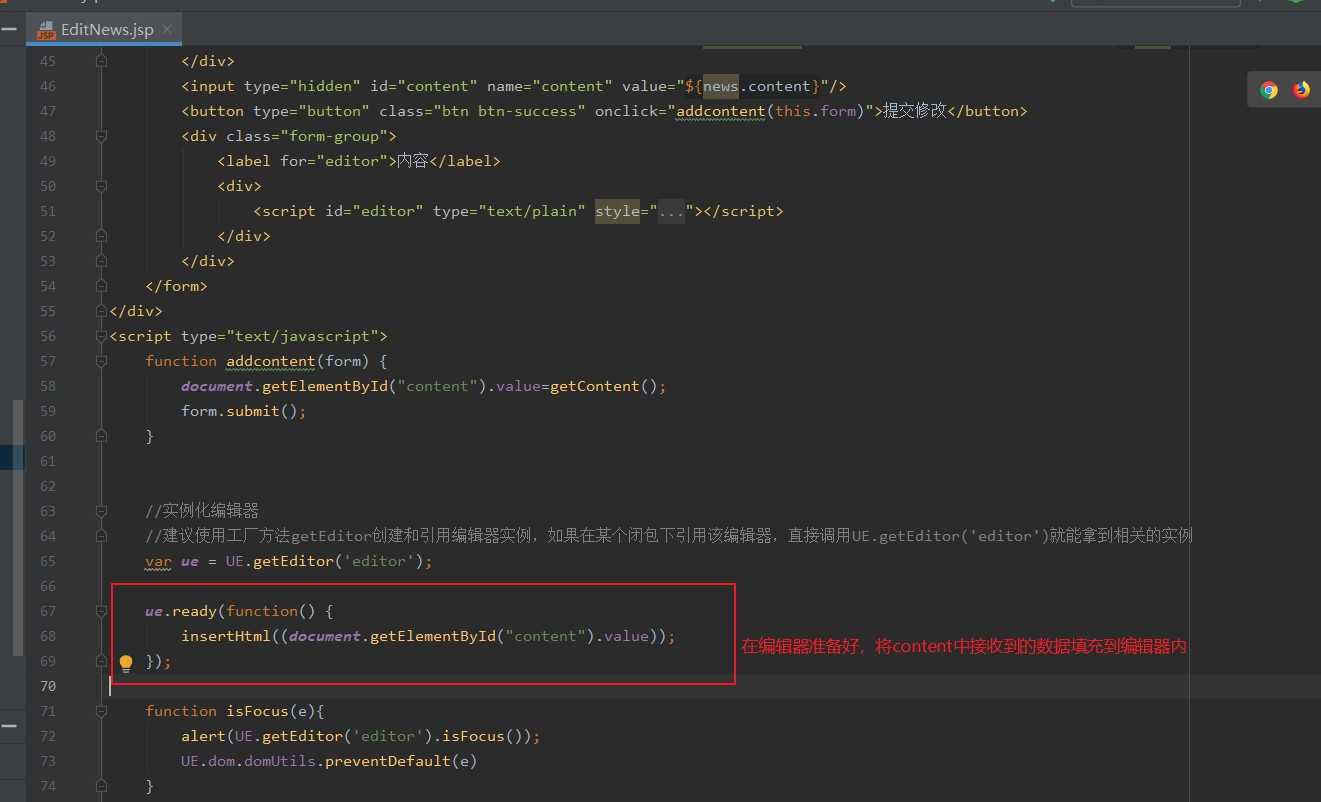This screenshot has height=802, width=1321.
Task: Click line number 49 in the gutter
Action: 48,161
